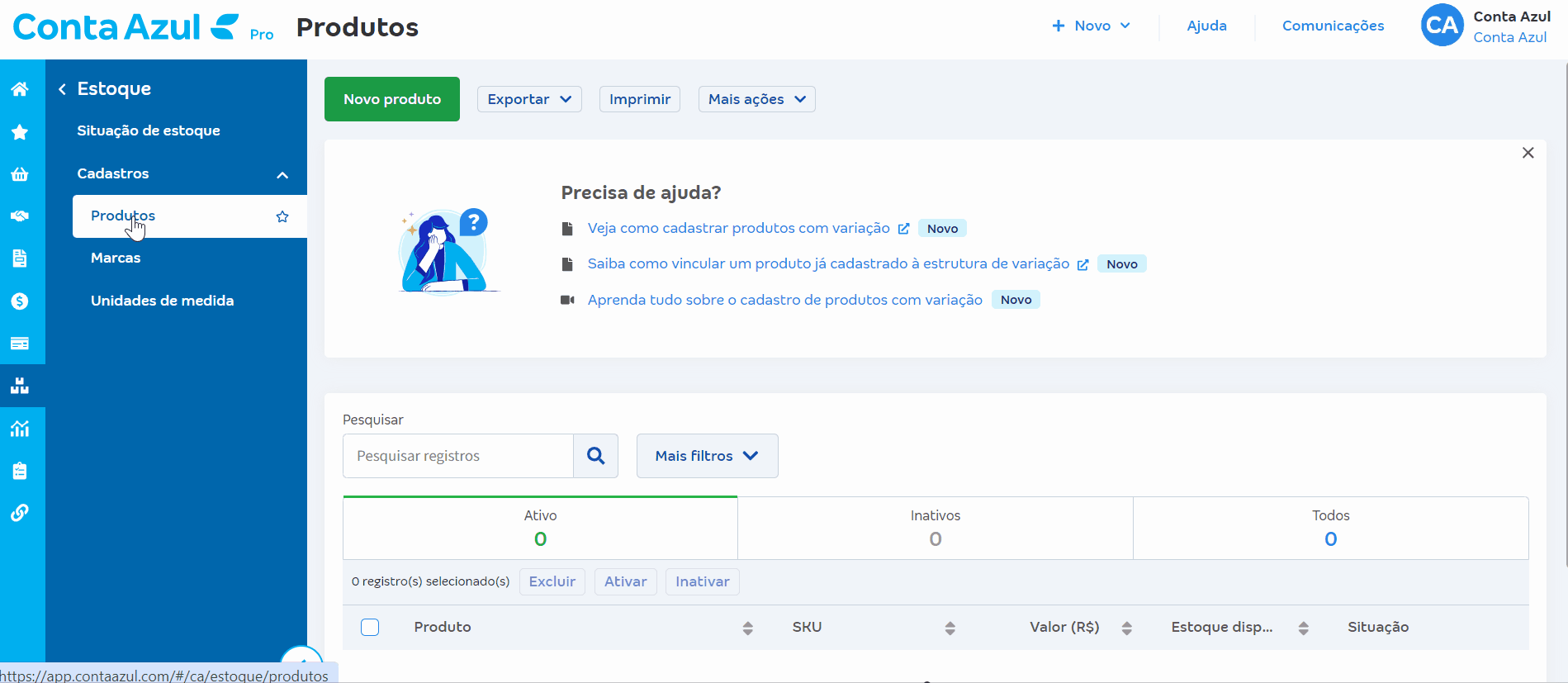Open Unidades de medida in sidebar
Image resolution: width=1568 pixels, height=683 pixels.
(163, 301)
